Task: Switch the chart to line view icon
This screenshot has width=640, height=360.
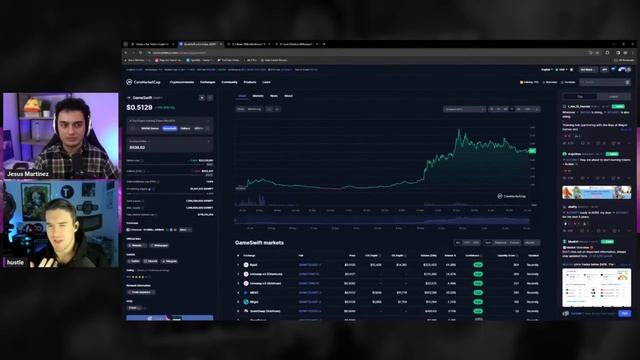Action: coord(269,109)
